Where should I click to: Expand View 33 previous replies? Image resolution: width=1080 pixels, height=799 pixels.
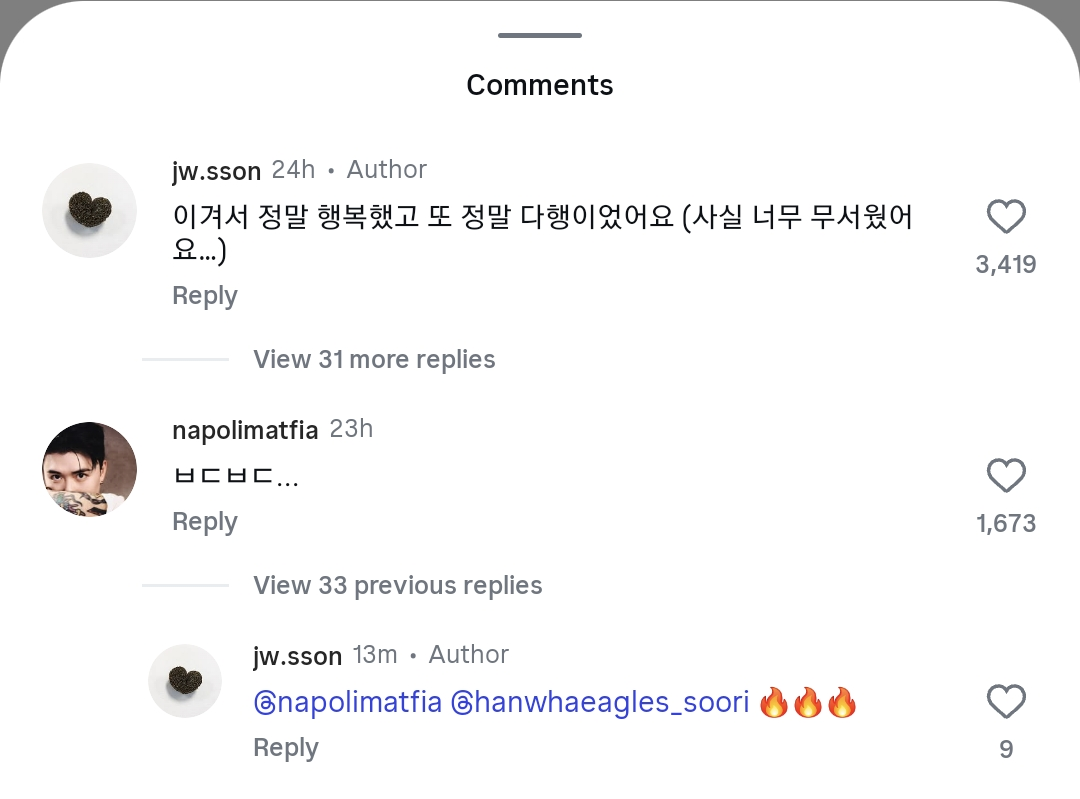point(397,585)
